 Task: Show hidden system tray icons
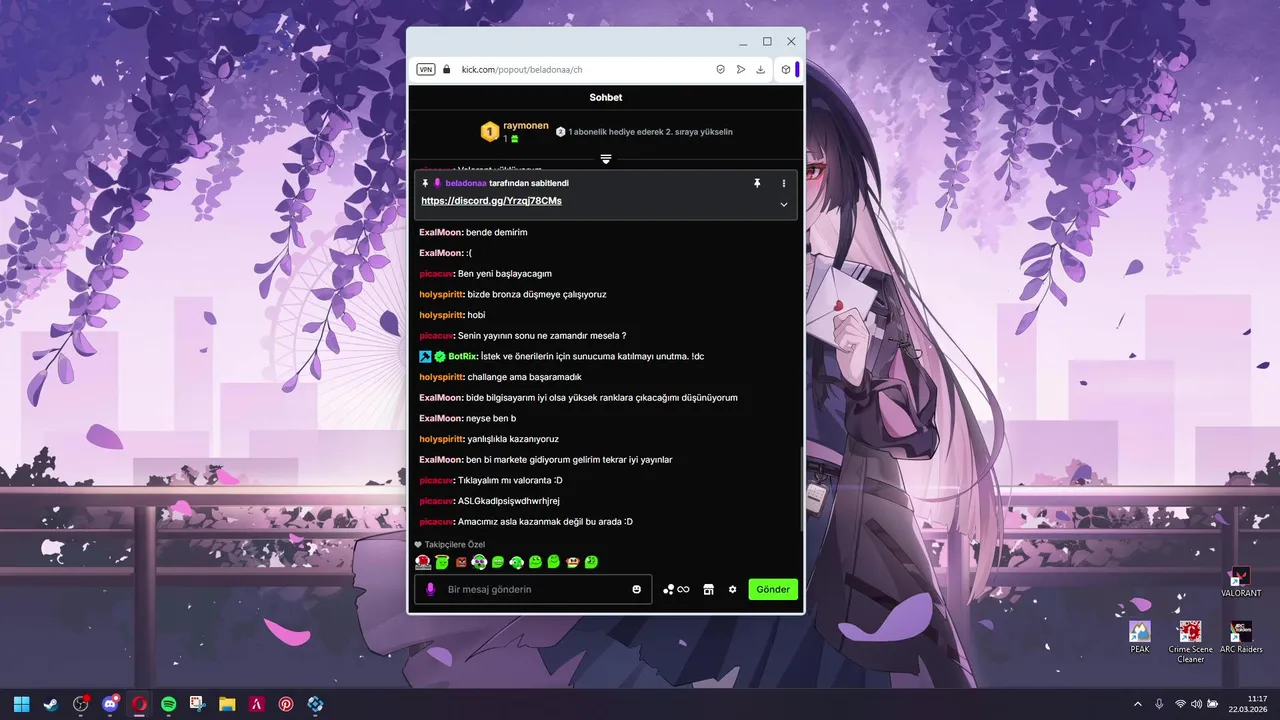pyautogui.click(x=1137, y=704)
